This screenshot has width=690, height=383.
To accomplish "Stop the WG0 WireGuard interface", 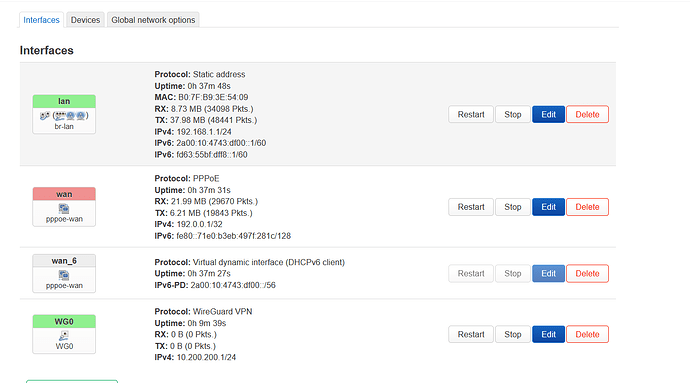I will click(x=513, y=335).
